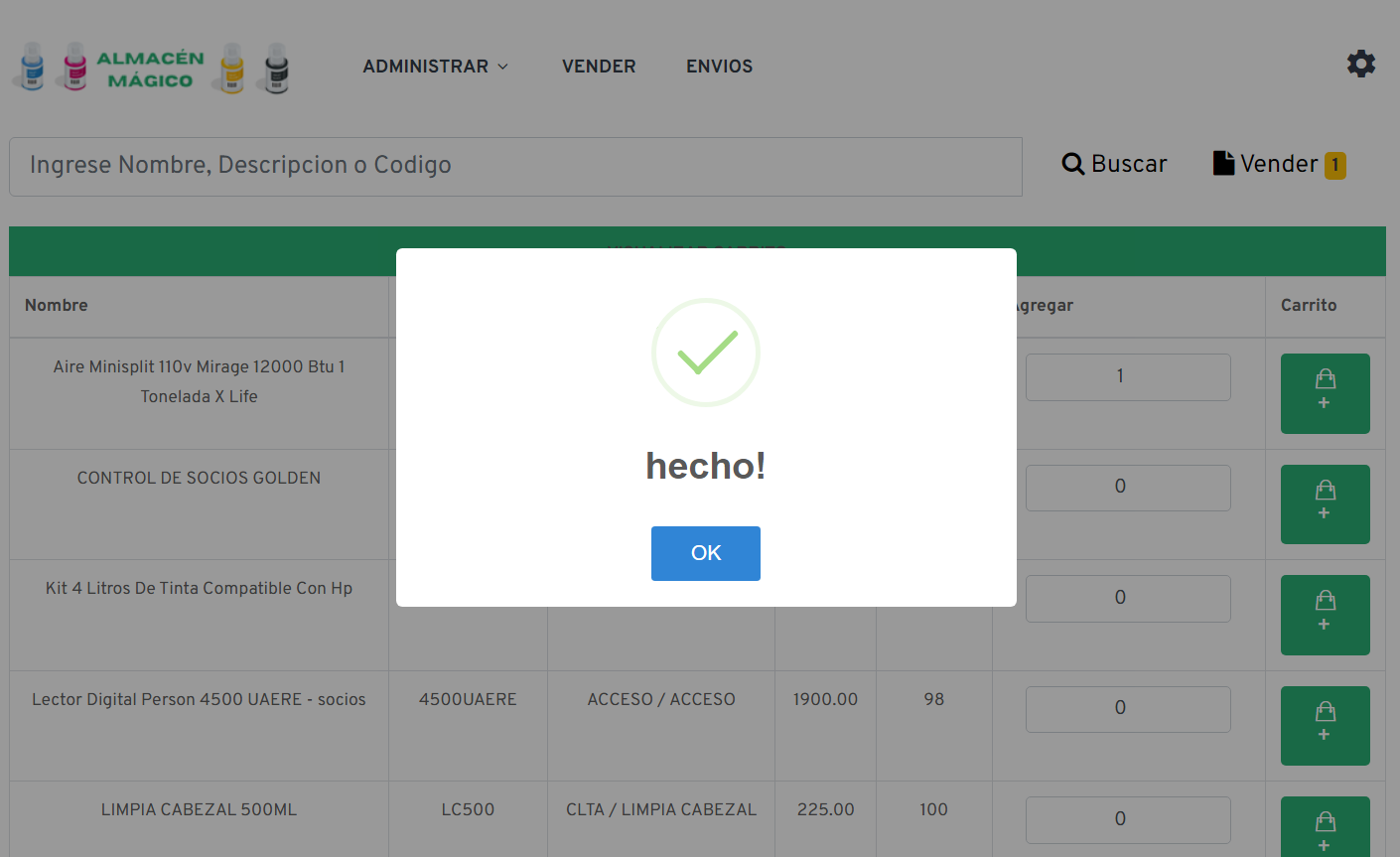Add Aire Minisplit to cart
The height and width of the screenshot is (857, 1400).
(1325, 393)
